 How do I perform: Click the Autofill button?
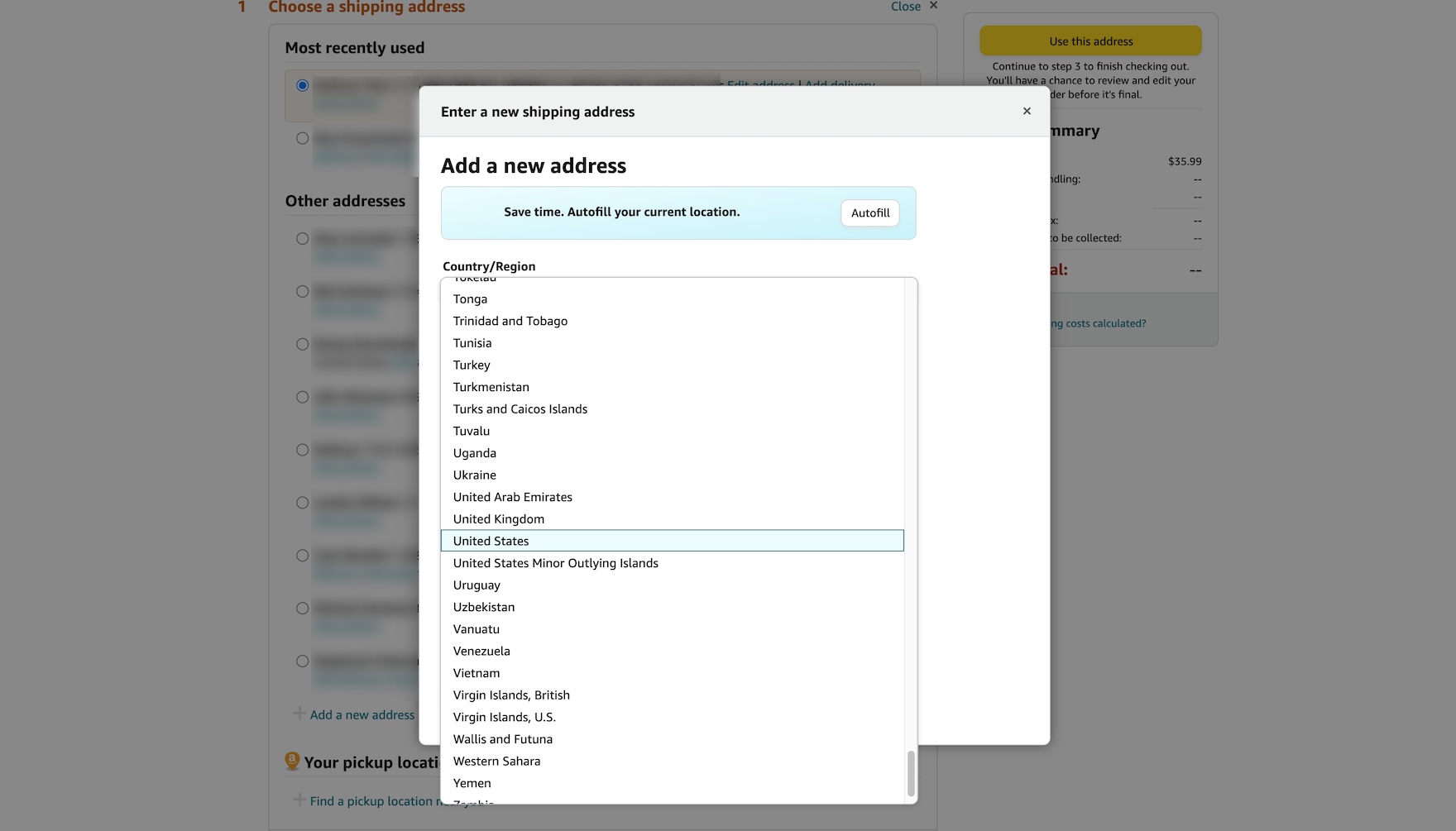(869, 213)
